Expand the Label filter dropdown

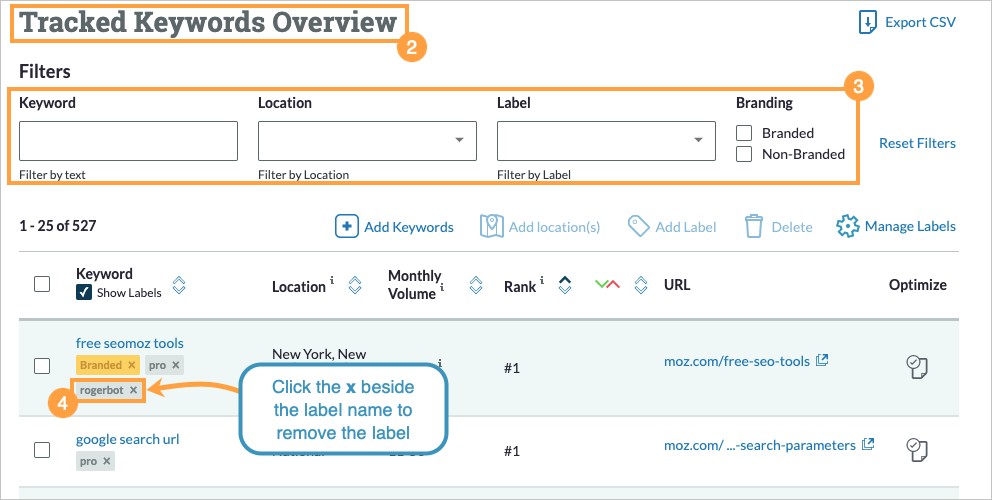click(x=698, y=141)
